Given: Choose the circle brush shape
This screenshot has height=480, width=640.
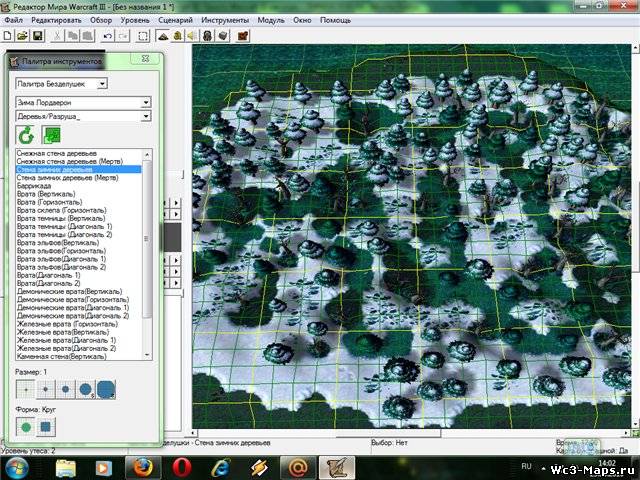Looking at the screenshot, I should click(x=27, y=427).
